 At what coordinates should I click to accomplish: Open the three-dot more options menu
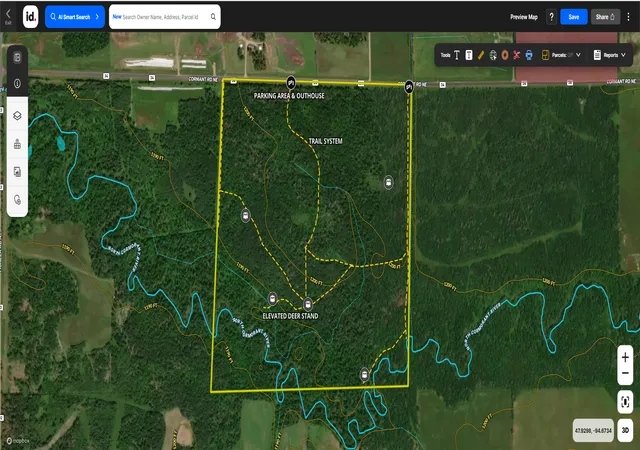pyautogui.click(x=629, y=17)
